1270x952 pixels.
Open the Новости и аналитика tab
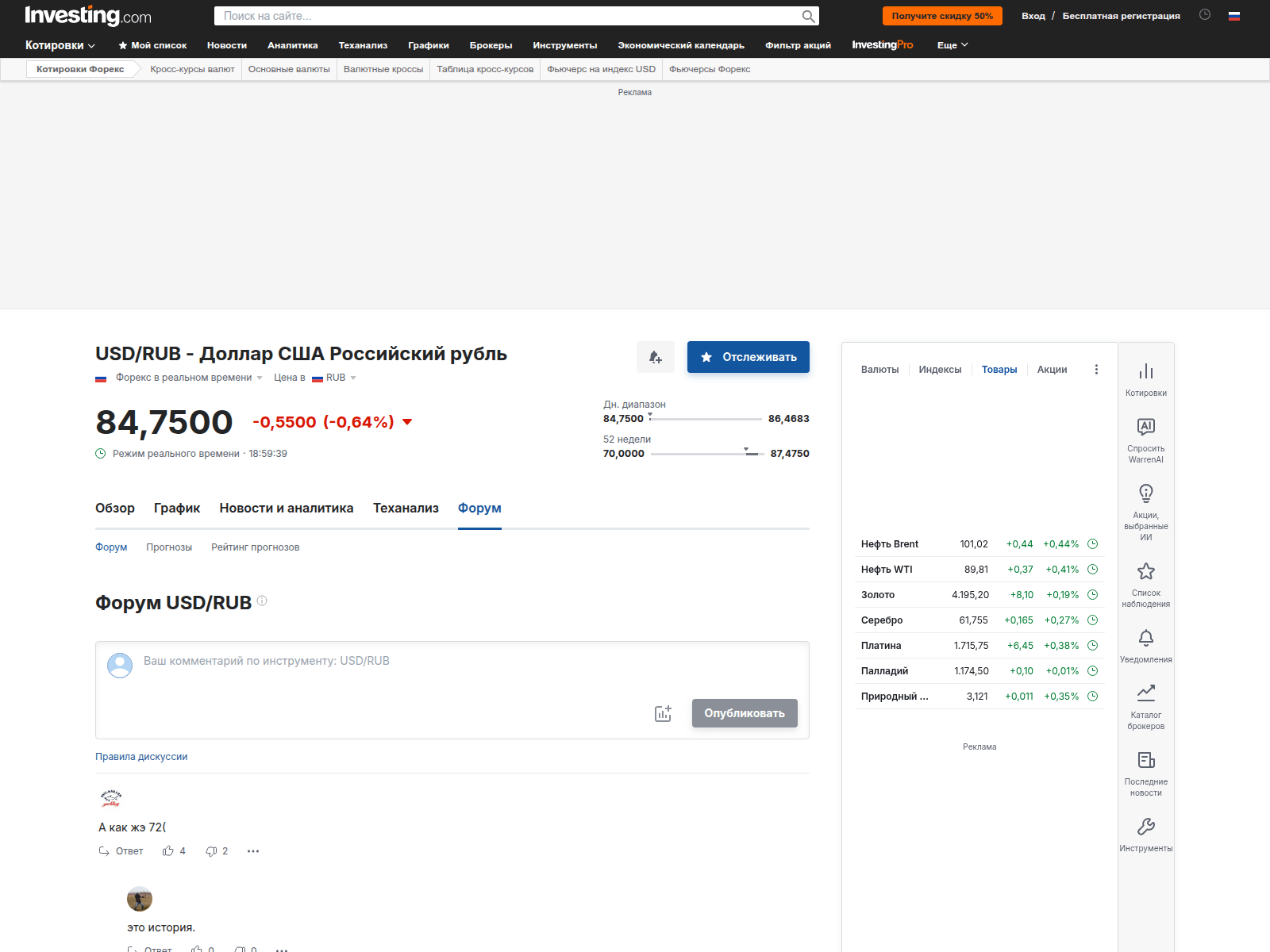click(x=287, y=509)
